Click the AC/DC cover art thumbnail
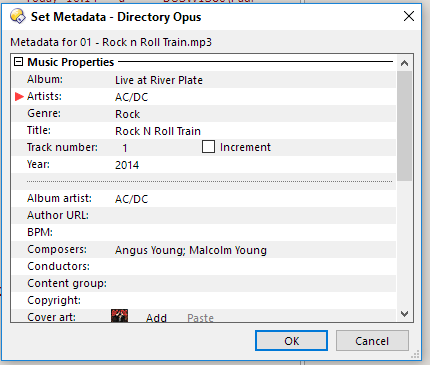The width and height of the screenshot is (430, 365). [x=119, y=316]
